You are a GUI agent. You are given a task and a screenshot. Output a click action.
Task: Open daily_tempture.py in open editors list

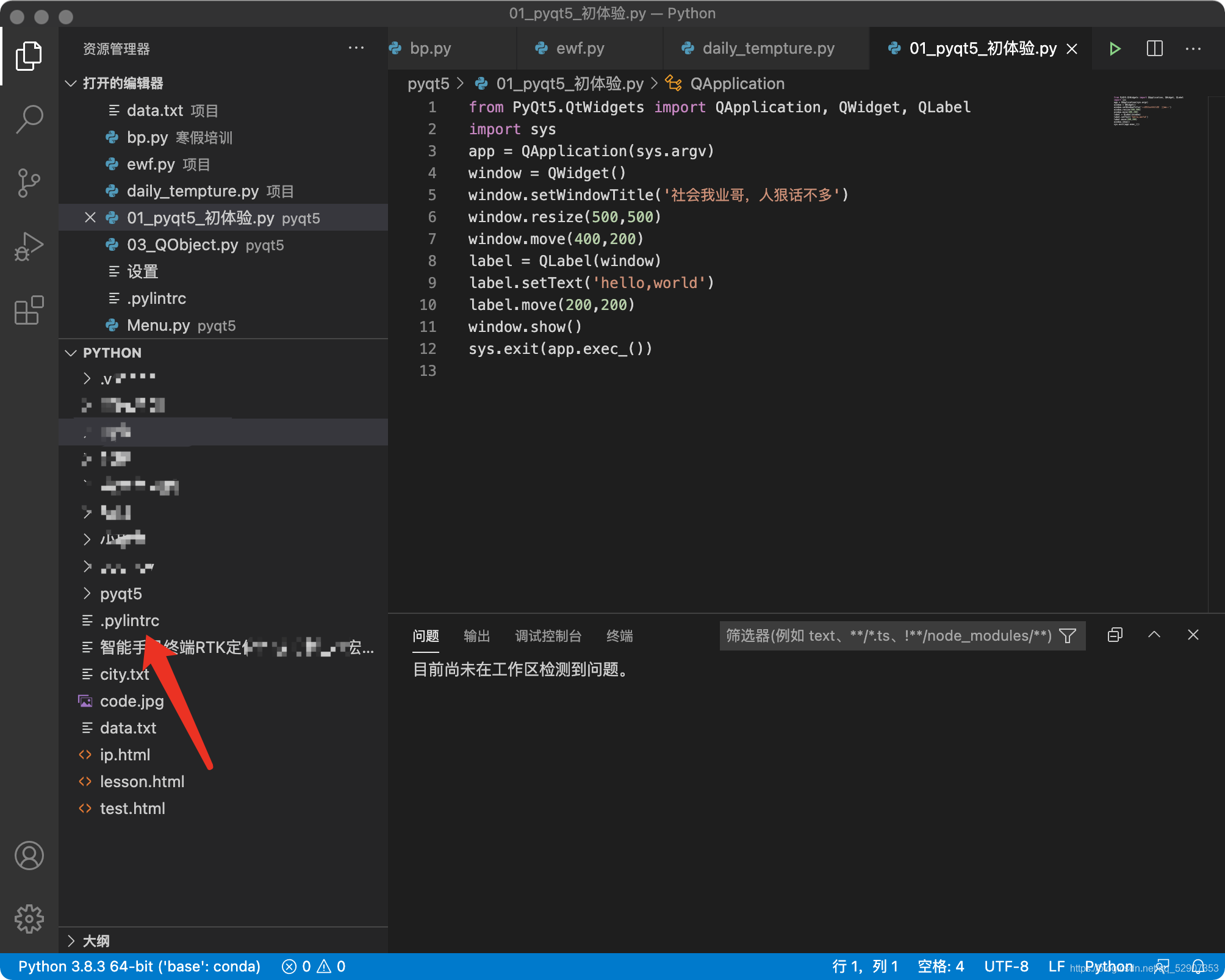pyautogui.click(x=223, y=191)
